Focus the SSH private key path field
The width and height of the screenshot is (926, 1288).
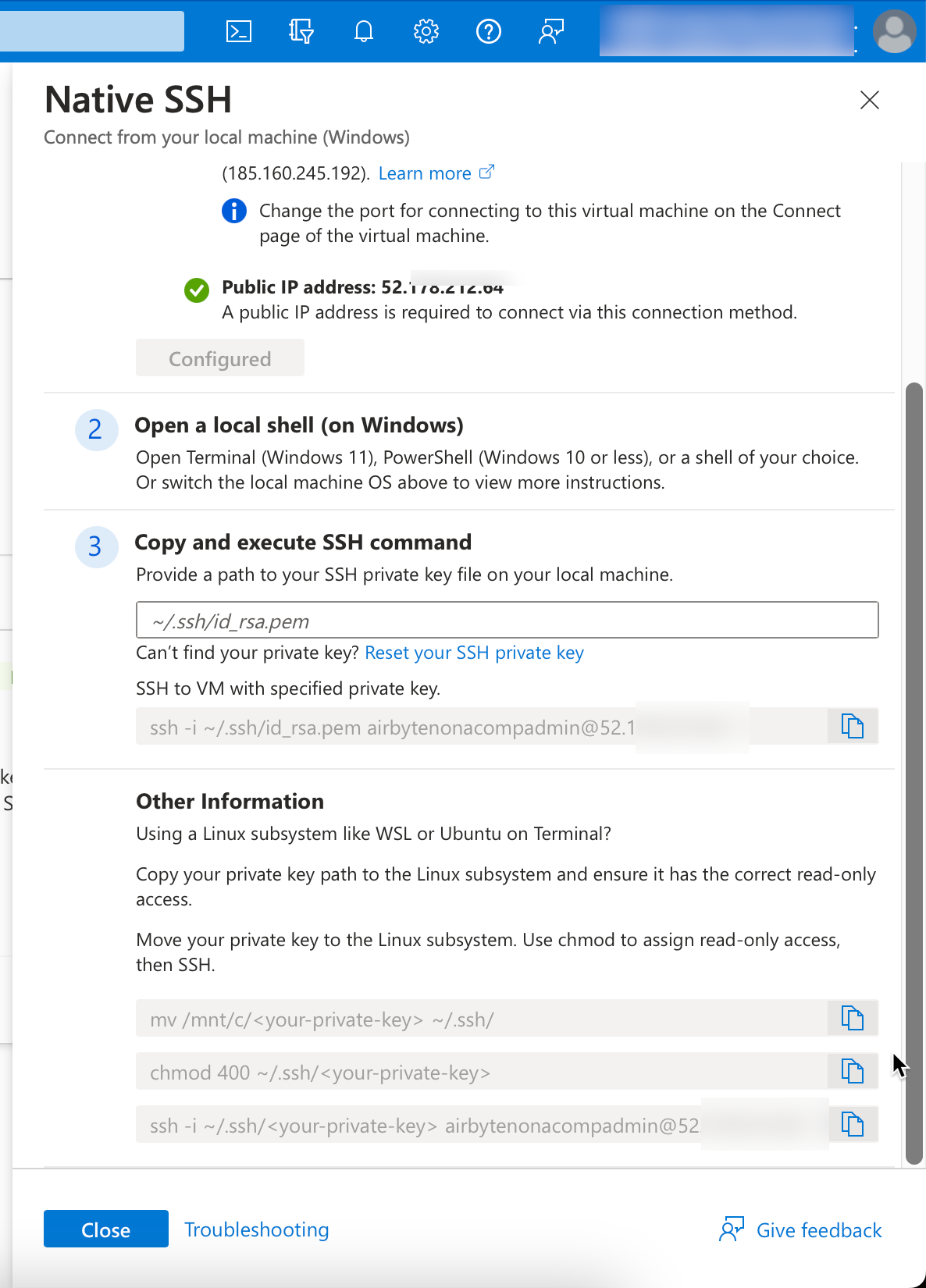[507, 621]
